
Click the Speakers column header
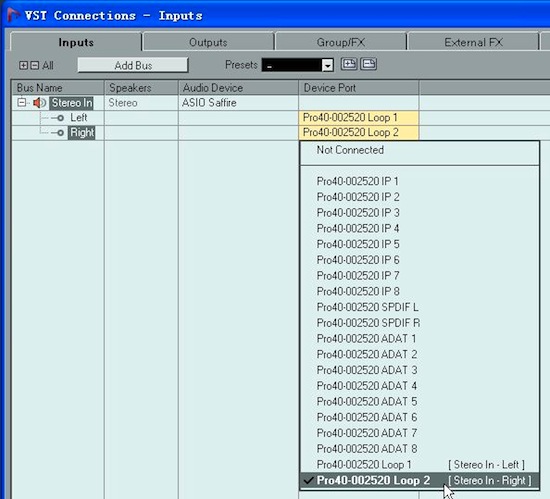click(141, 88)
